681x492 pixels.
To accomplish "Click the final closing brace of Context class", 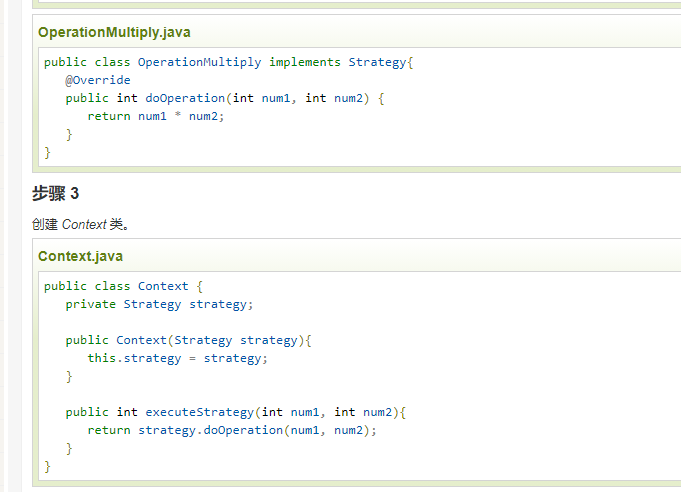I will pyautogui.click(x=47, y=466).
